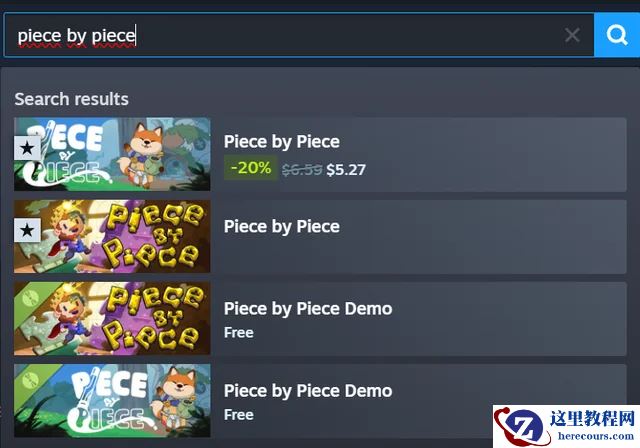Open the fox Piece by Piece game thumbnail
This screenshot has height=448, width=640.
tap(112, 154)
